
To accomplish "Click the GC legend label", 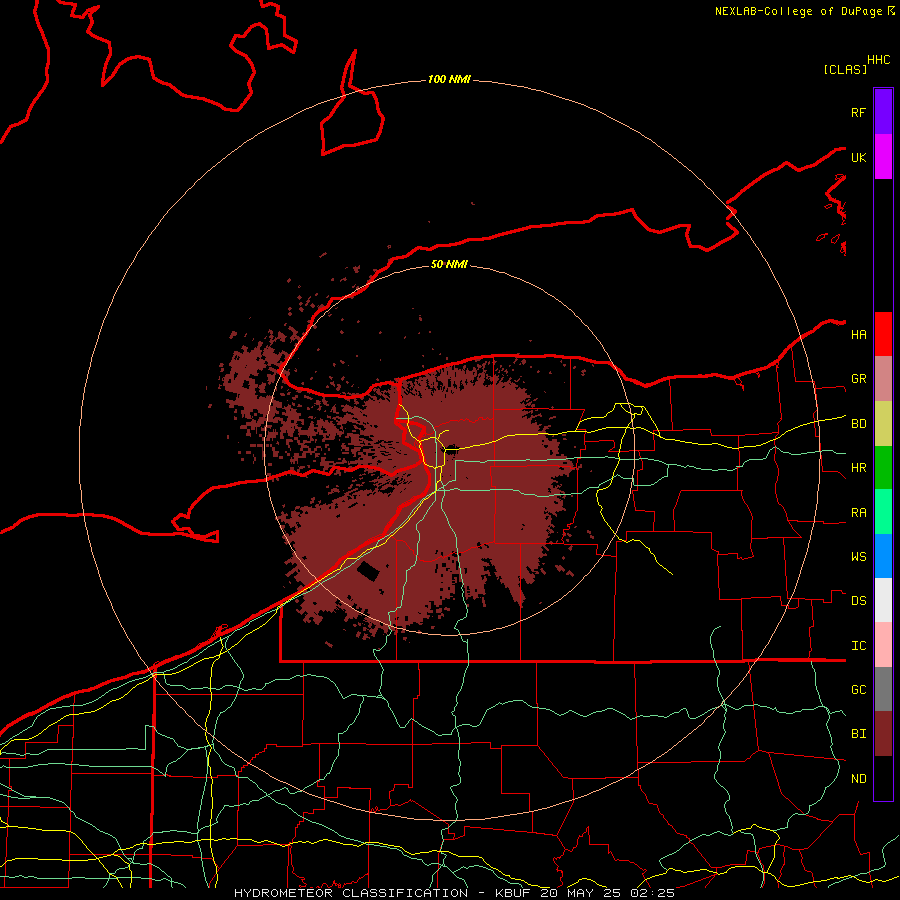I will click(x=858, y=690).
